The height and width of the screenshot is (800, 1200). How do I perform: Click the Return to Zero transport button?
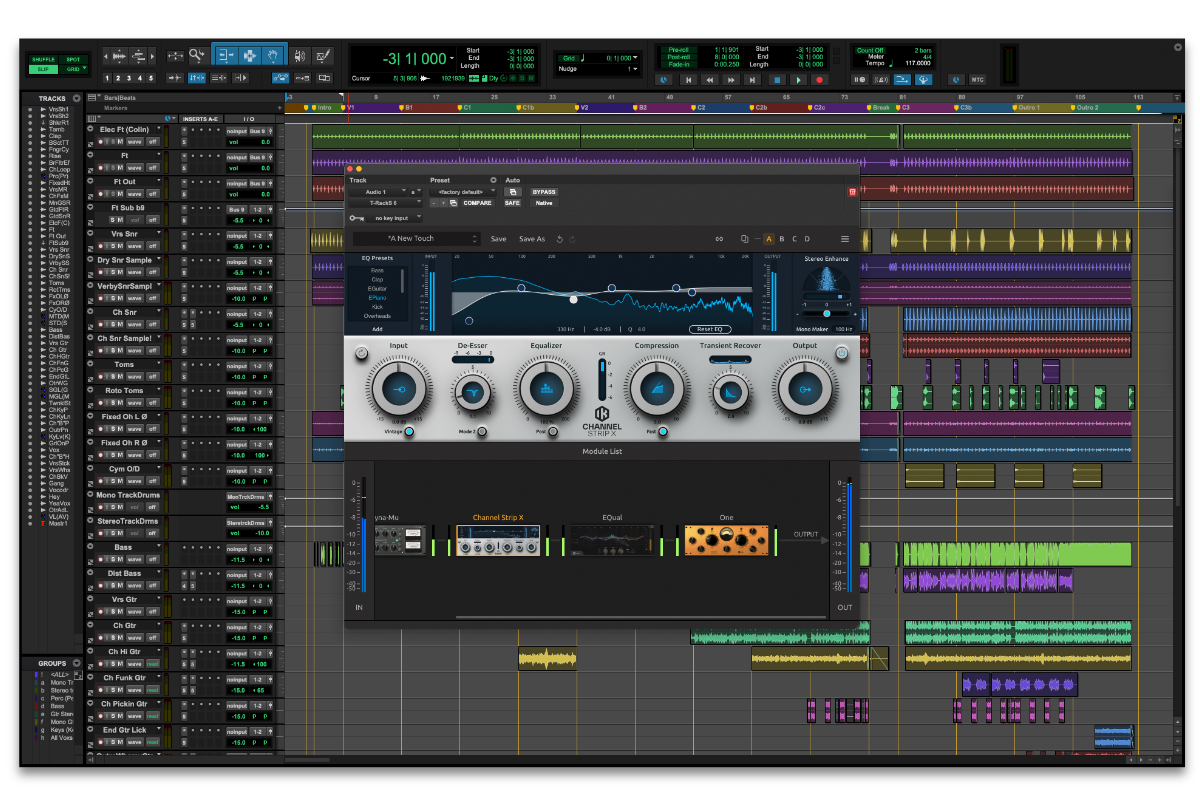pyautogui.click(x=687, y=79)
